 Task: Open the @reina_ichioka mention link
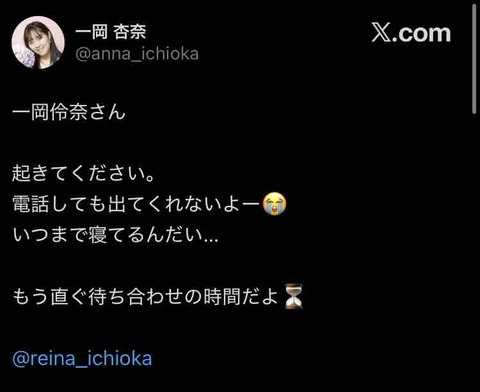82,359
